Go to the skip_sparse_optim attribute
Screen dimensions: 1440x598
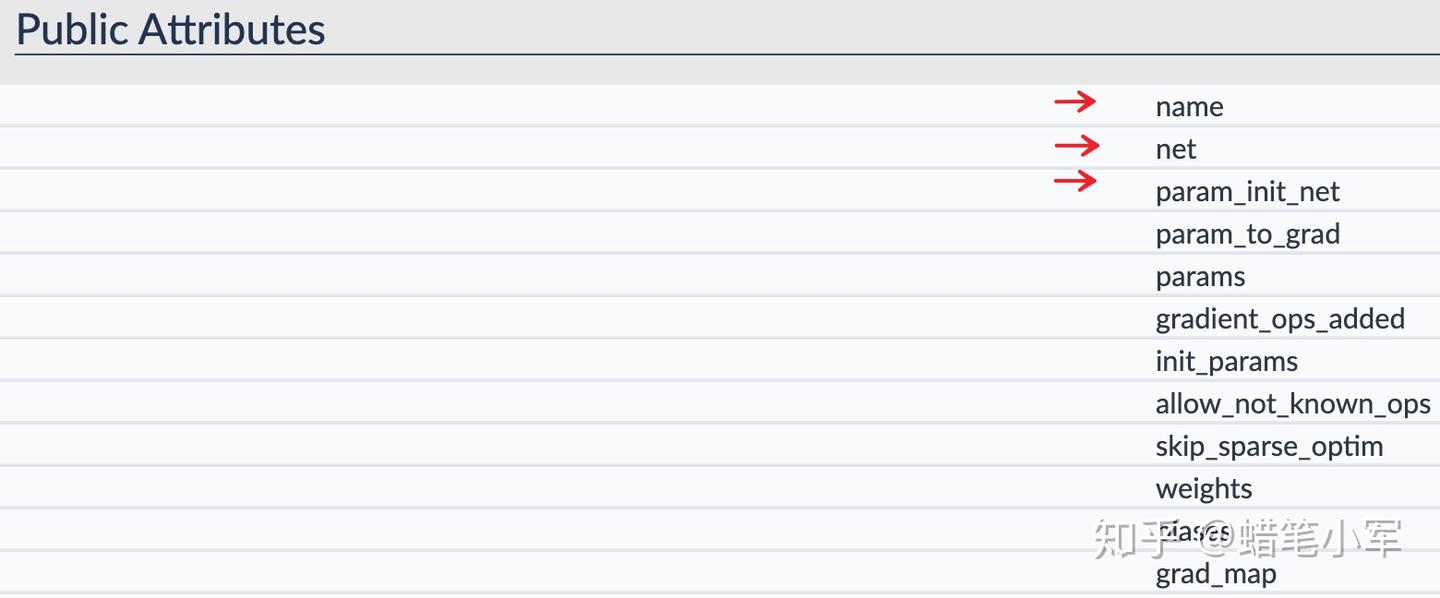click(x=1269, y=447)
